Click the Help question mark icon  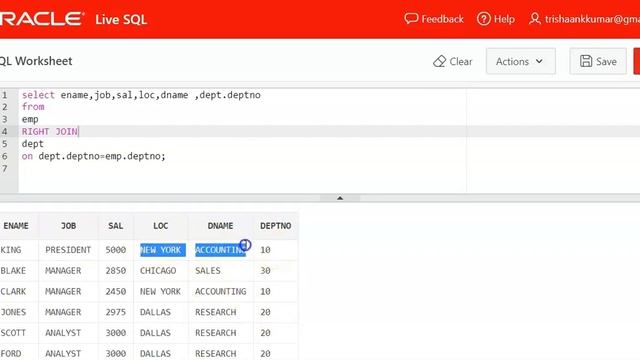click(484, 19)
